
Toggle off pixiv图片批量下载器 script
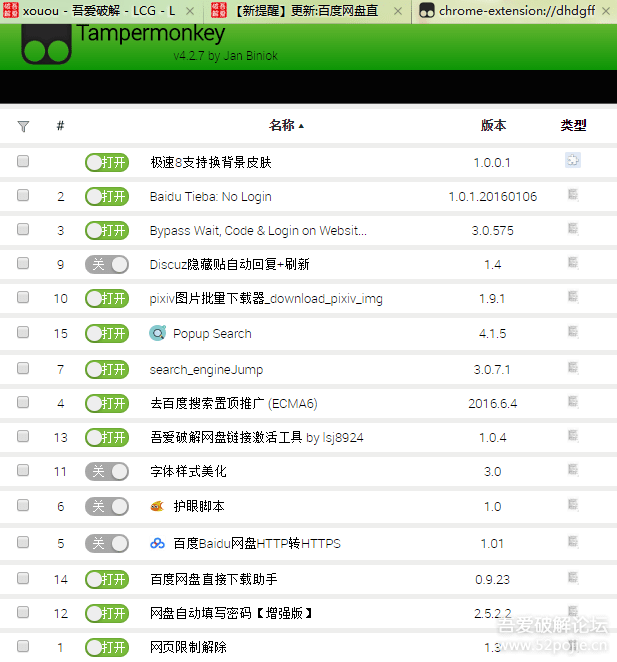tap(107, 299)
